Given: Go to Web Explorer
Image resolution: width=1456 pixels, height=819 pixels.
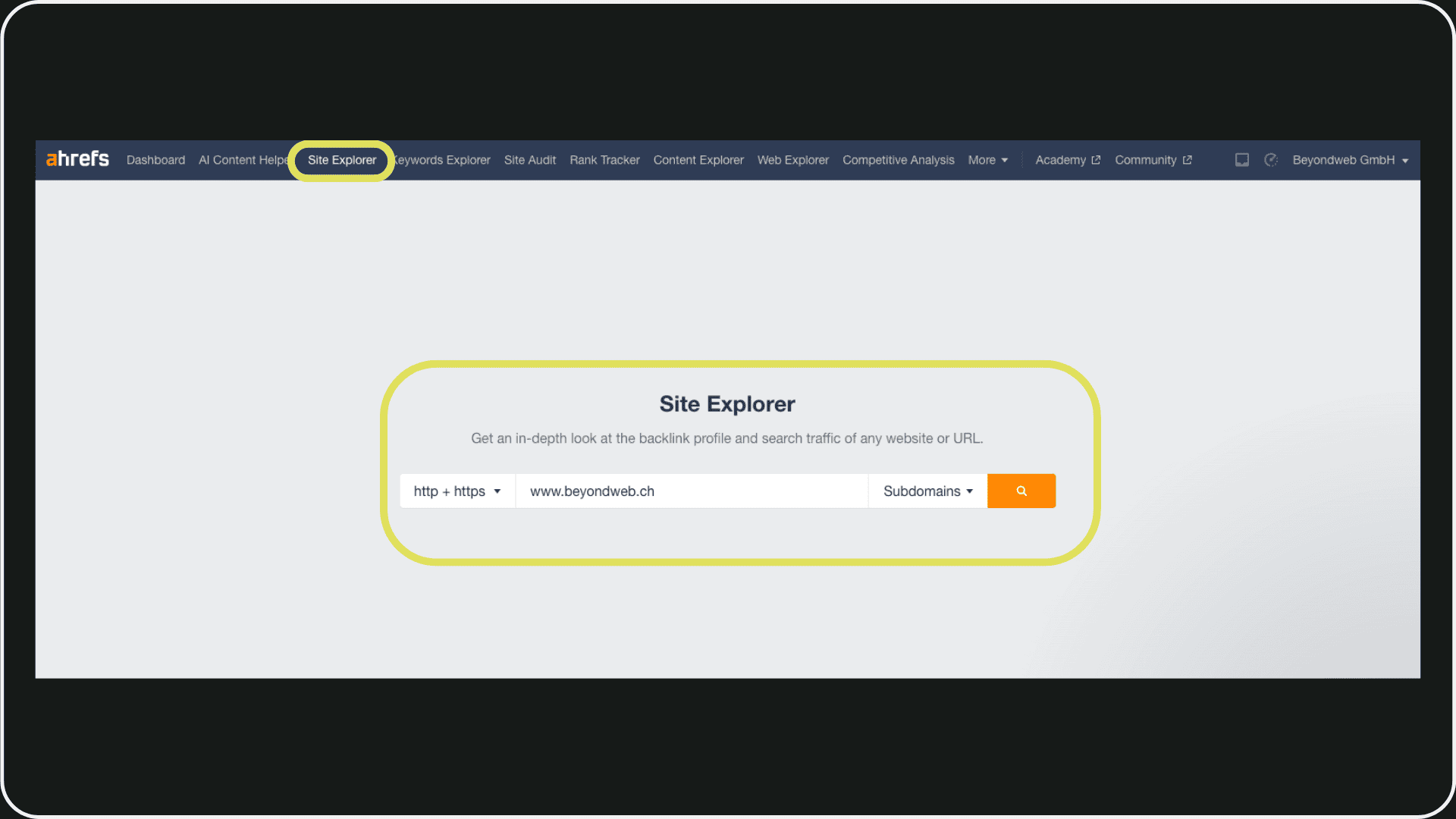Looking at the screenshot, I should (x=793, y=160).
